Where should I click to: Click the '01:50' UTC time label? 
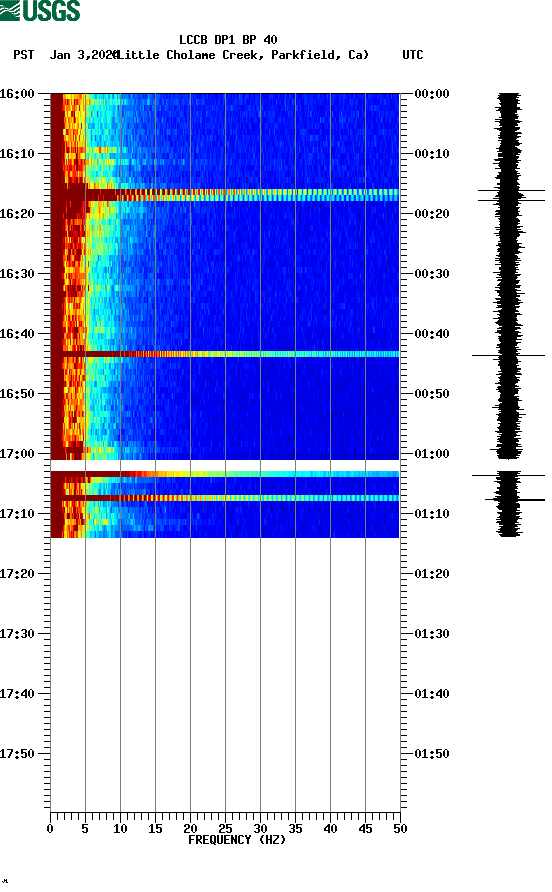point(432,754)
